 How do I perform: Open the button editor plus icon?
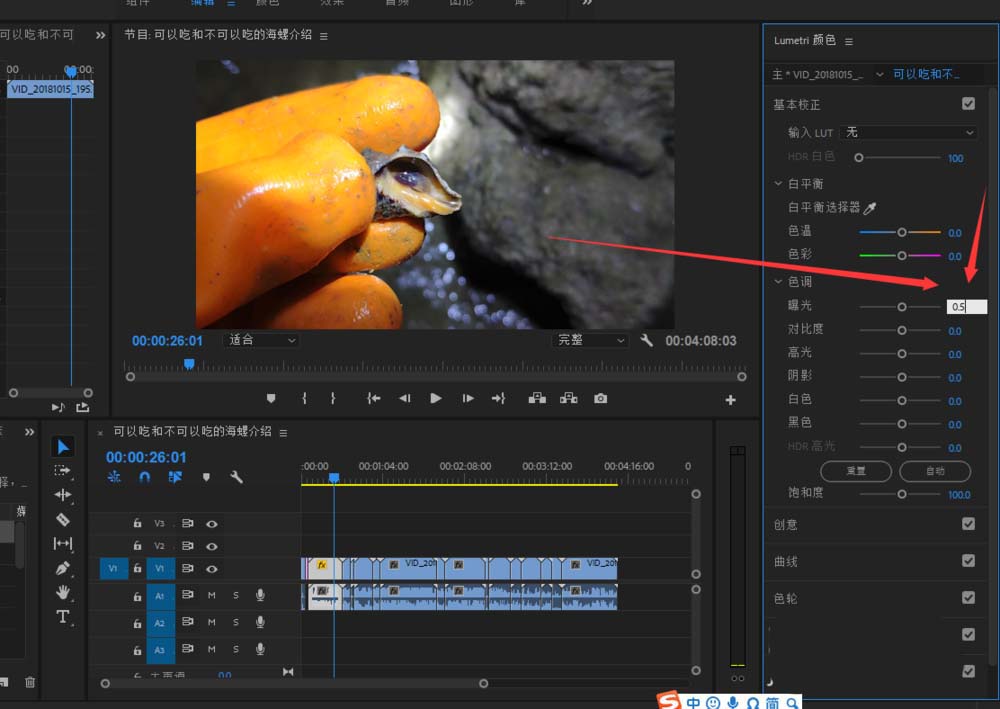click(731, 400)
